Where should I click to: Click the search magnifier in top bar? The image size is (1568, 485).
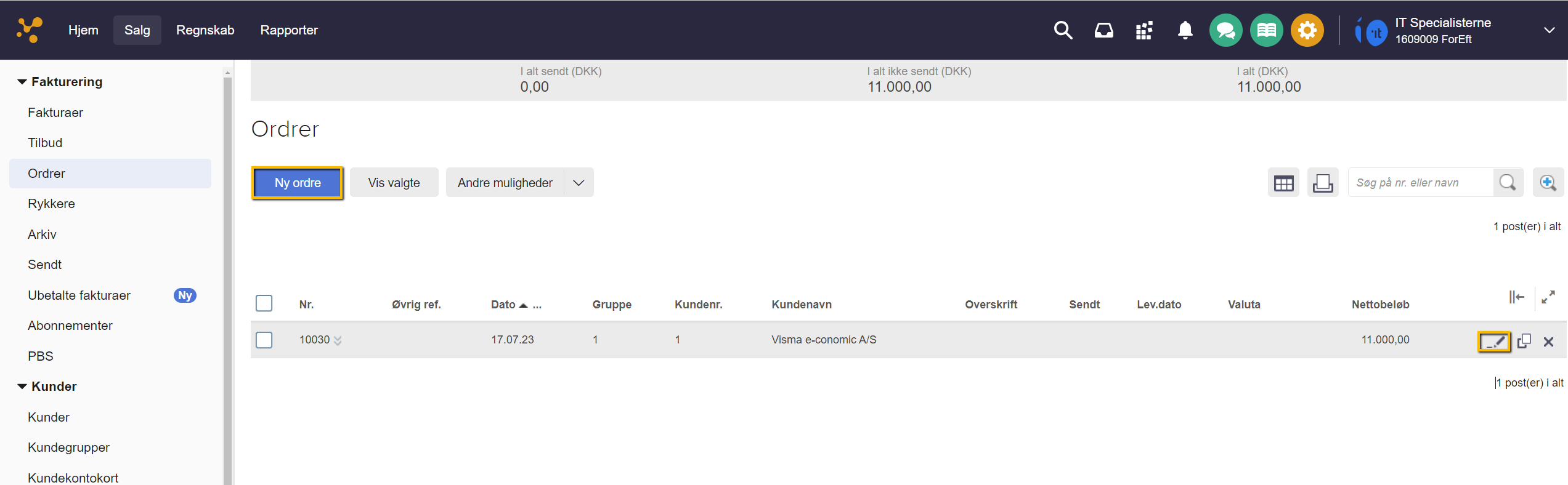tap(1063, 30)
